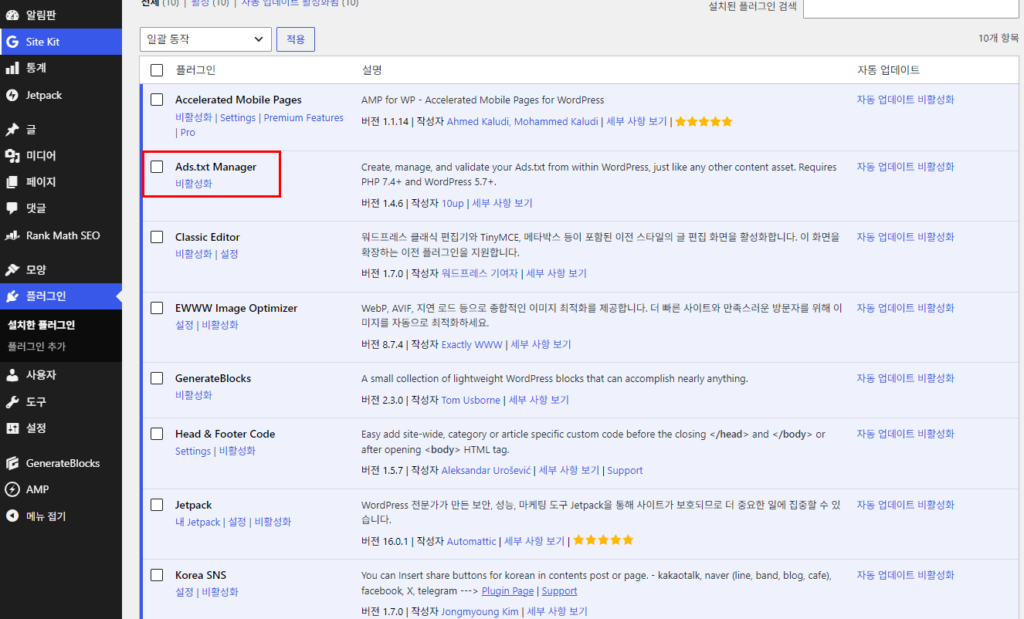Click author link Aleksandar Urošević
The image size is (1024, 619).
(x=486, y=470)
